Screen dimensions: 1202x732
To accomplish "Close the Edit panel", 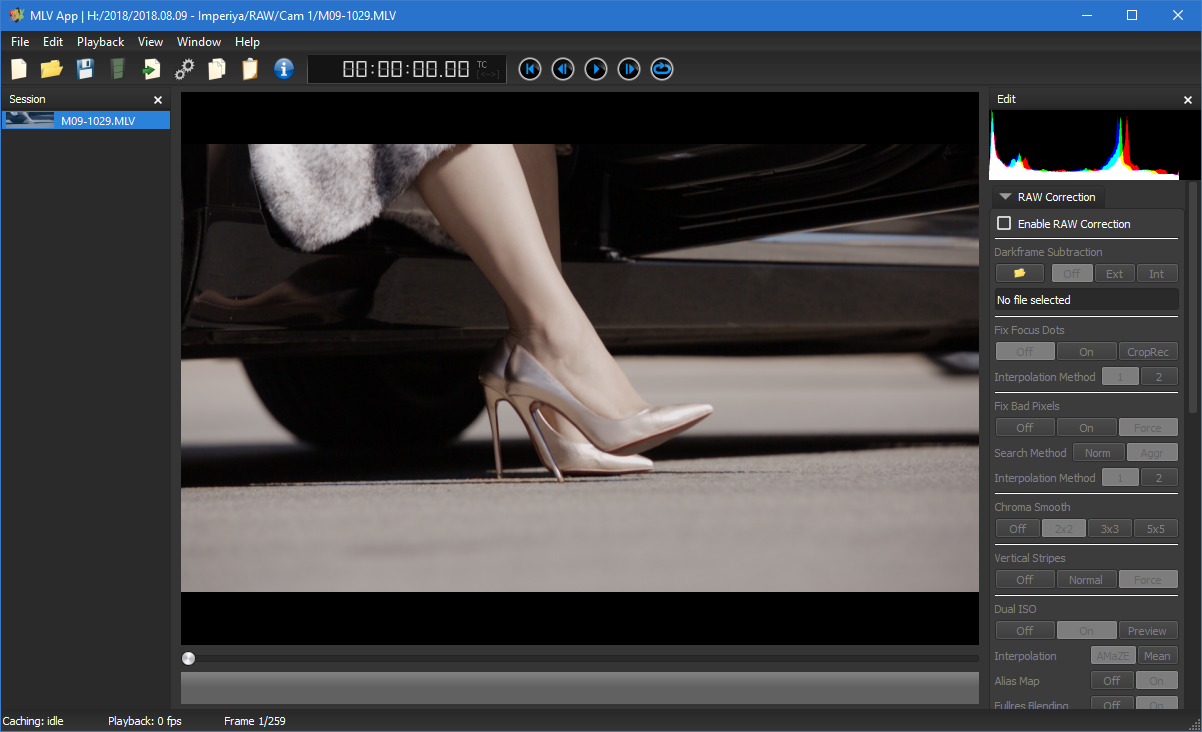I will click(x=1188, y=100).
